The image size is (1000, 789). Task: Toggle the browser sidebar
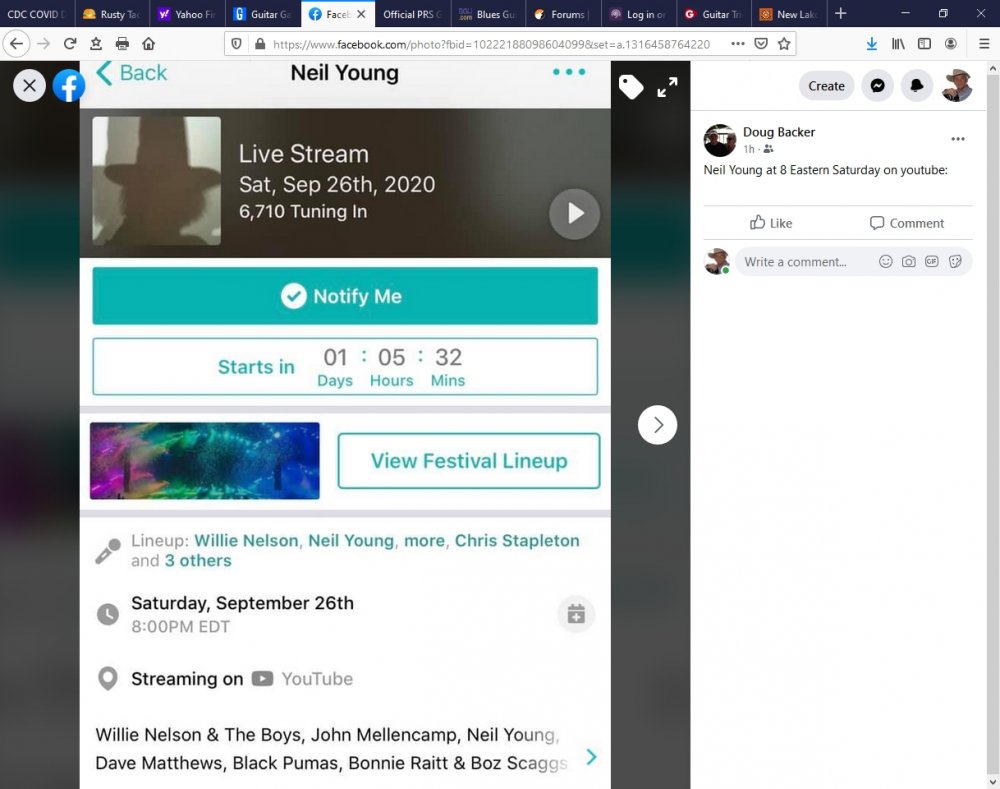(x=924, y=43)
